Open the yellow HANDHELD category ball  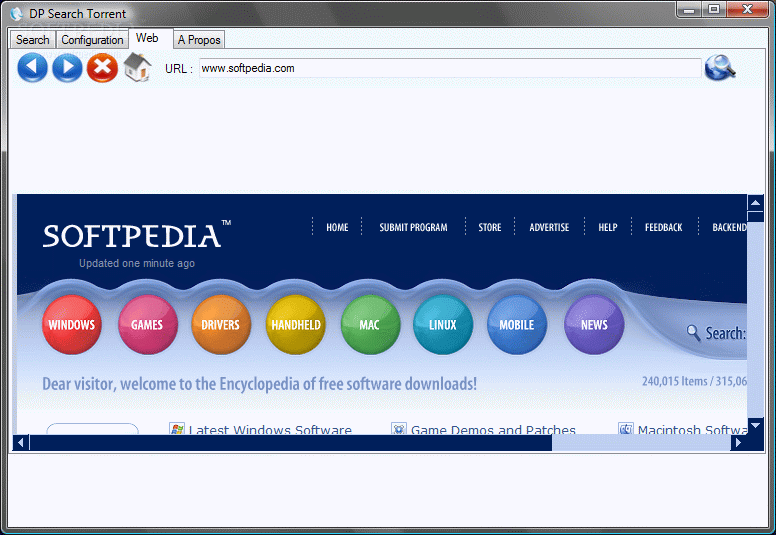click(x=295, y=325)
